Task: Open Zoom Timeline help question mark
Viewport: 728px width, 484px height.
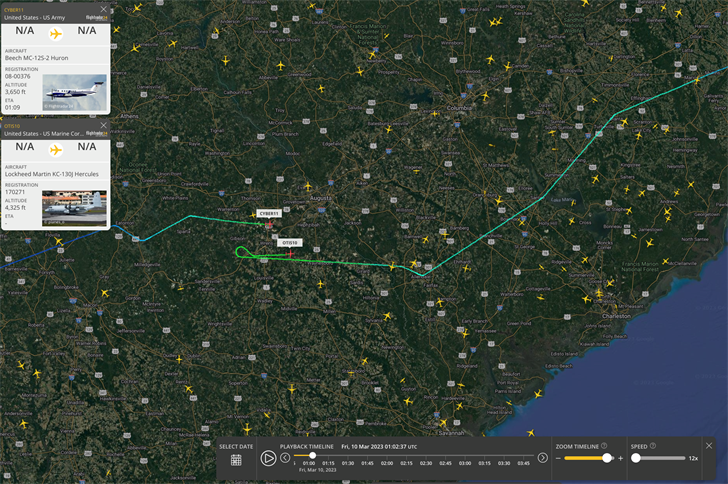Action: pos(604,446)
